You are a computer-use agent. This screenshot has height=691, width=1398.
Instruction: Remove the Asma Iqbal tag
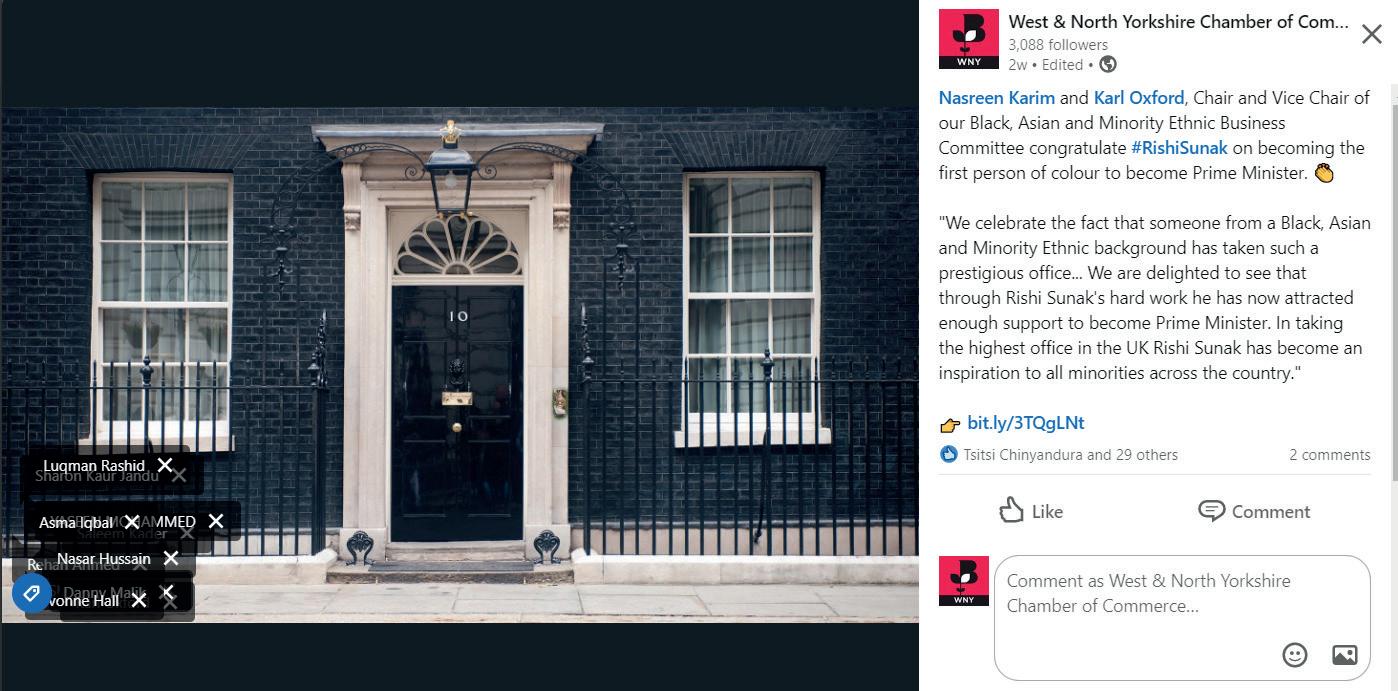coord(131,522)
